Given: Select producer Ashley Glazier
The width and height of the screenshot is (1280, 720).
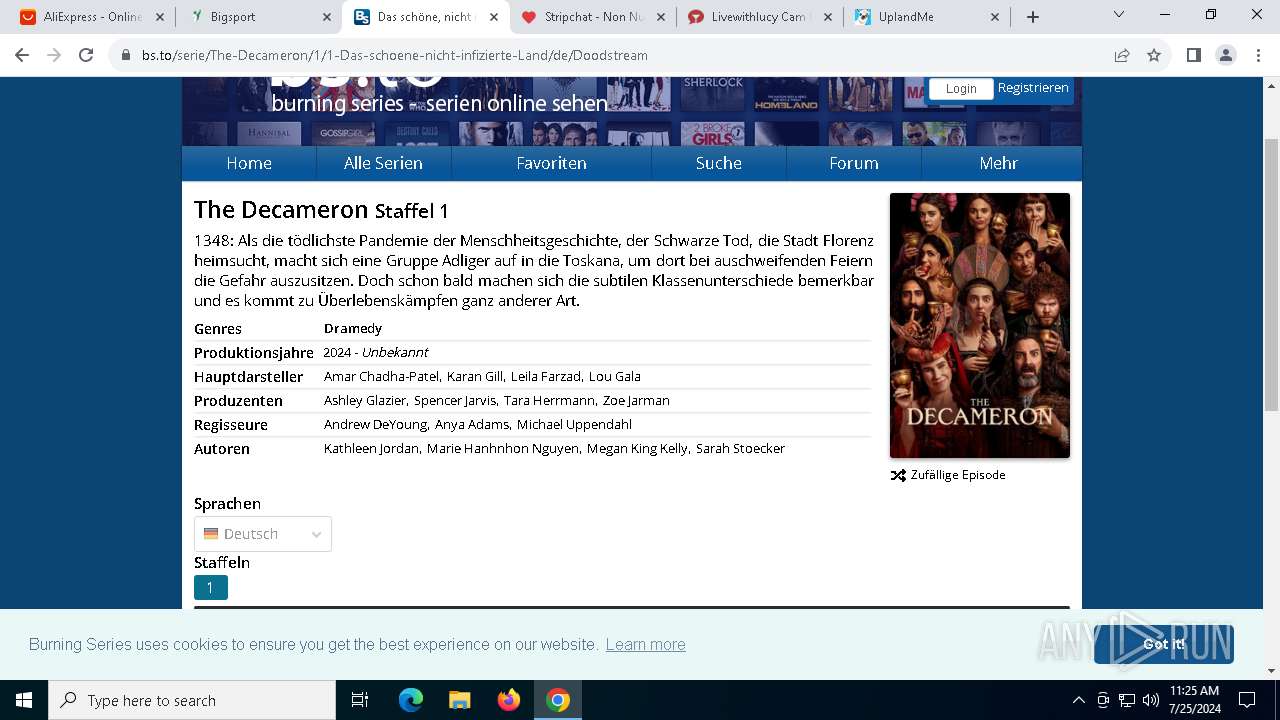Looking at the screenshot, I should click(365, 401).
